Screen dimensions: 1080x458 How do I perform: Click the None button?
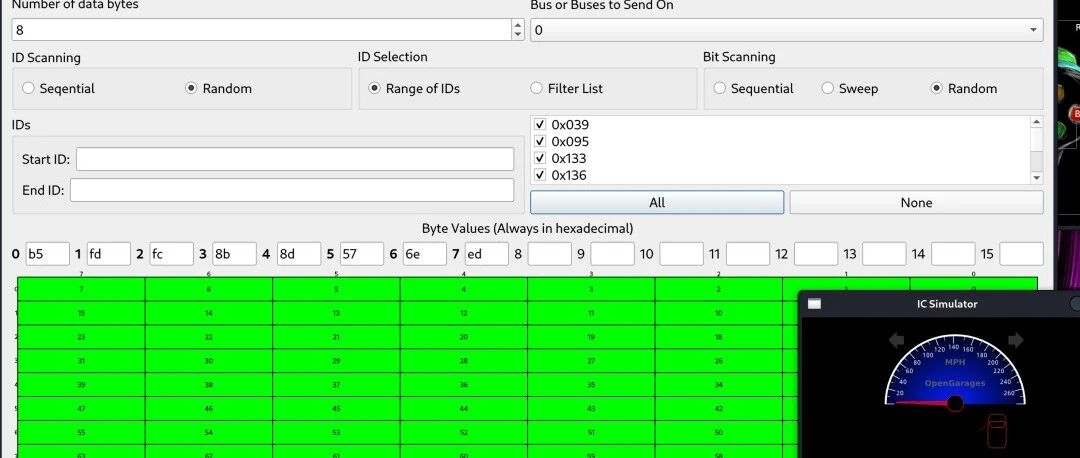[916, 202]
